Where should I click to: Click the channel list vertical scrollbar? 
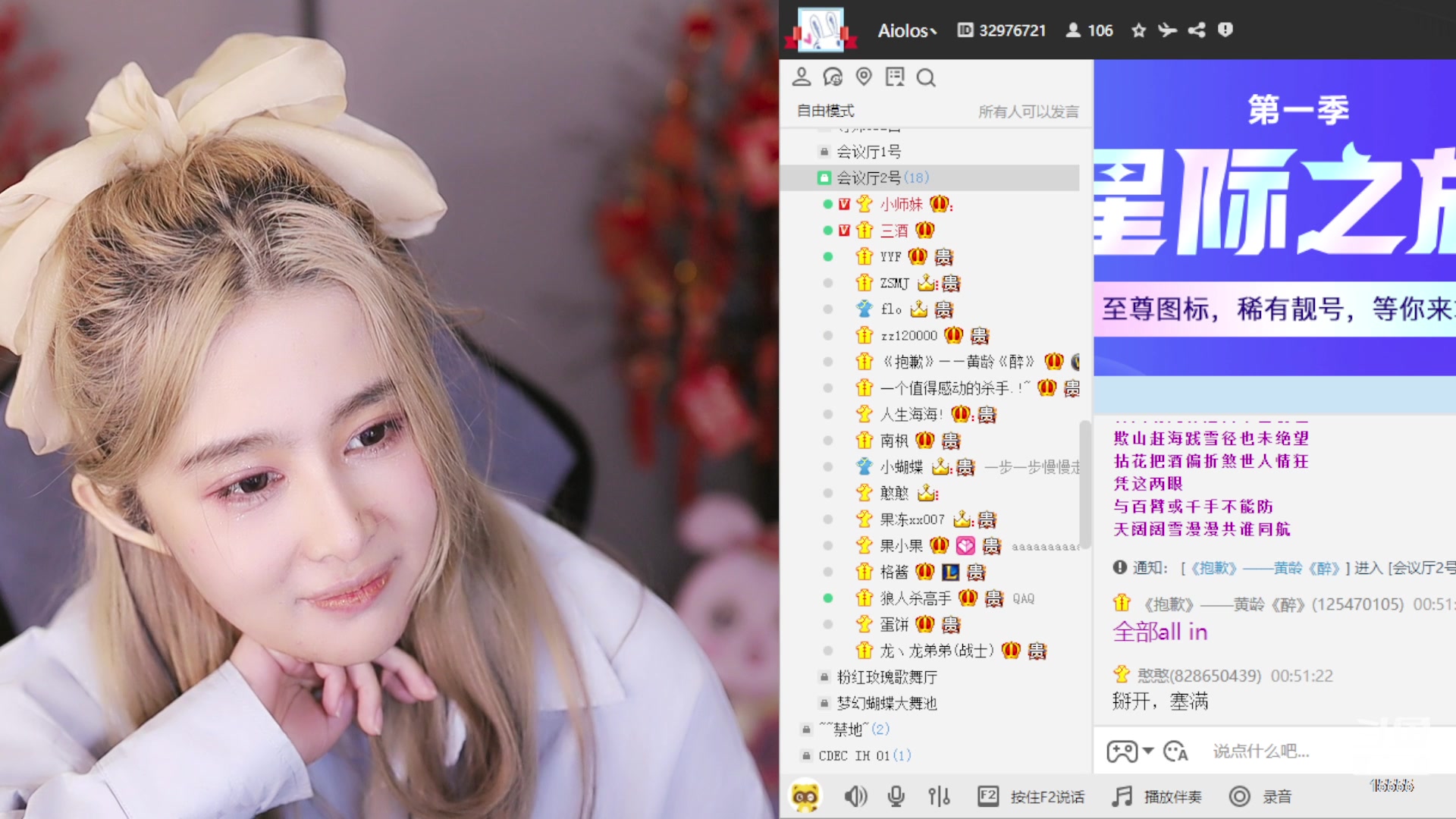(x=1085, y=485)
